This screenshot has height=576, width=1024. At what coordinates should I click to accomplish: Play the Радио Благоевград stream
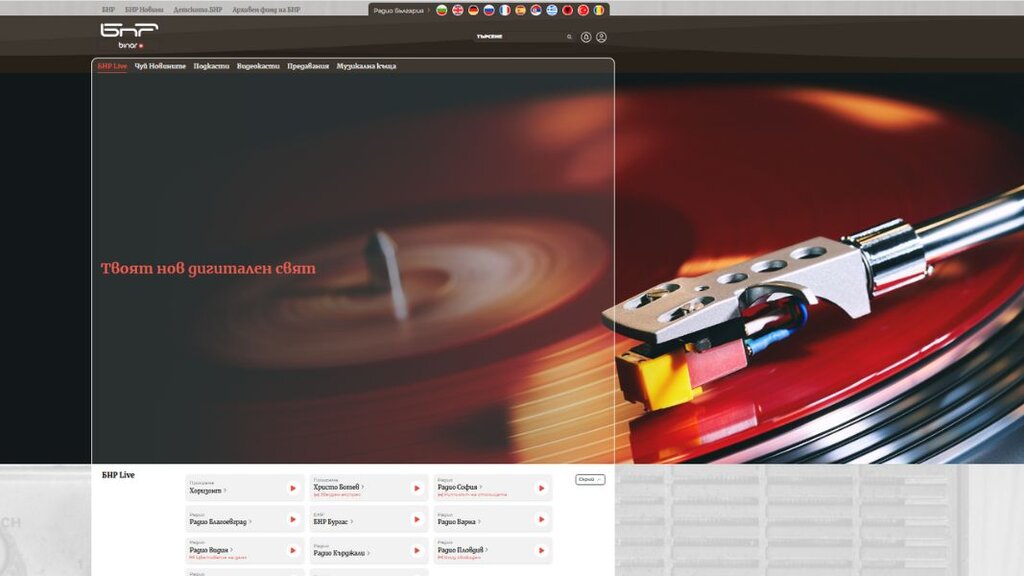(293, 520)
